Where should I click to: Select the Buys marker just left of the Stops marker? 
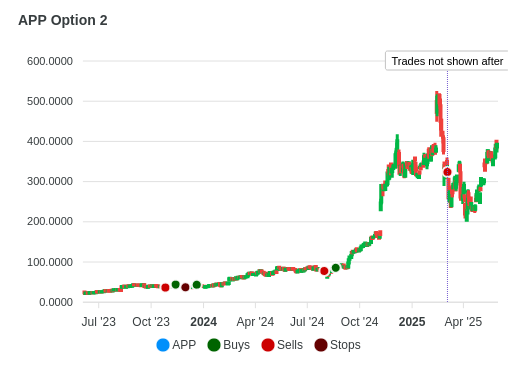point(175,285)
